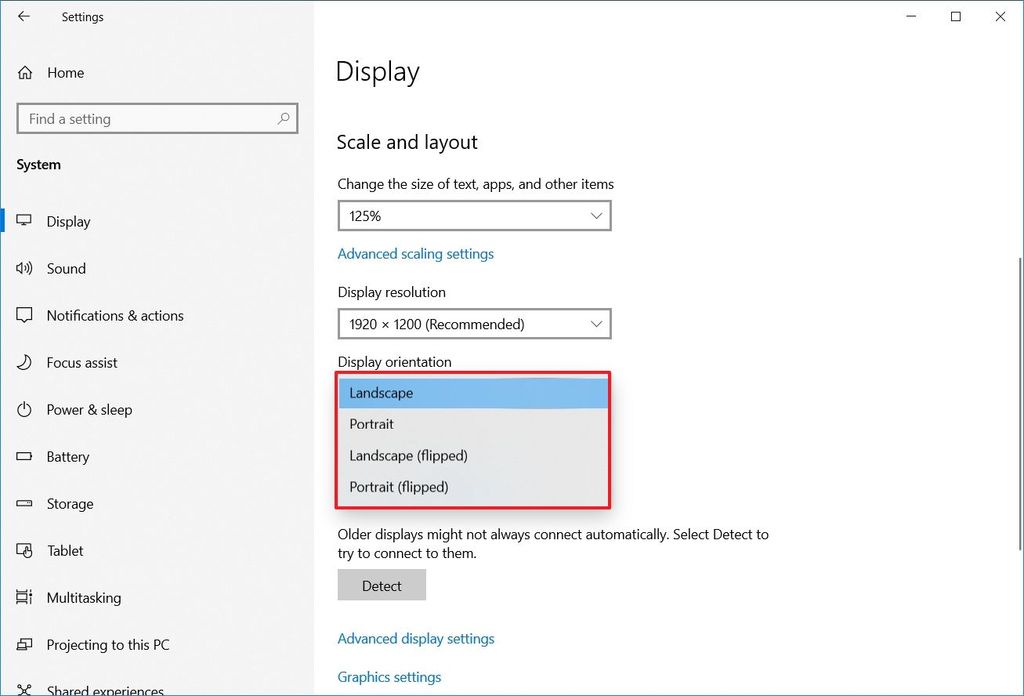Click the Find a setting search box
The width and height of the screenshot is (1024, 696).
(x=157, y=118)
